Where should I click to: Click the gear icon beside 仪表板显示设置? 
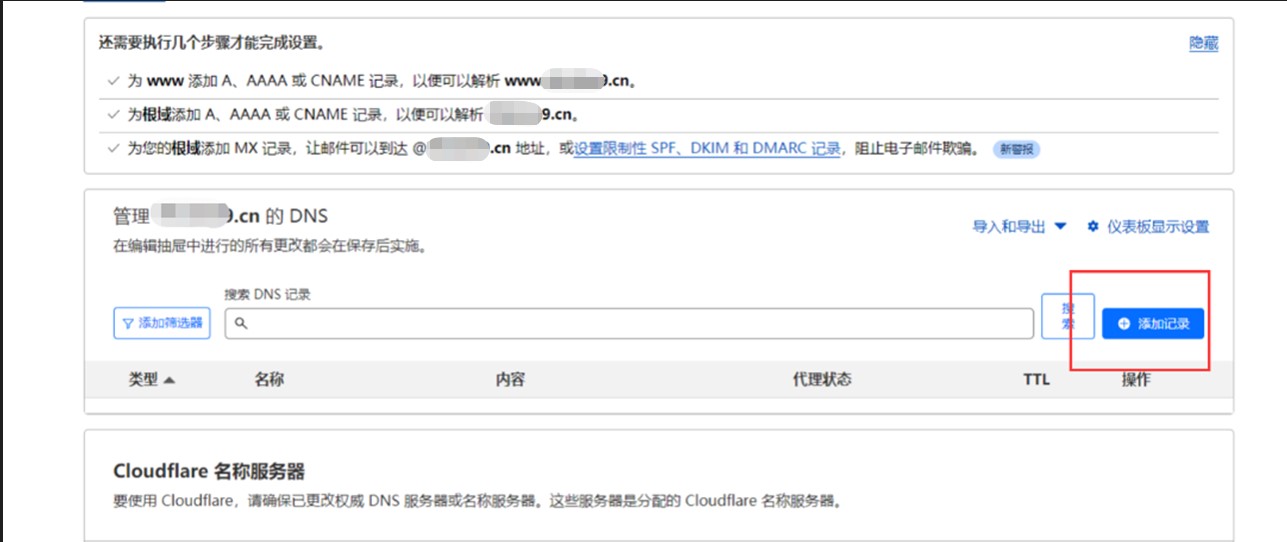click(1093, 227)
